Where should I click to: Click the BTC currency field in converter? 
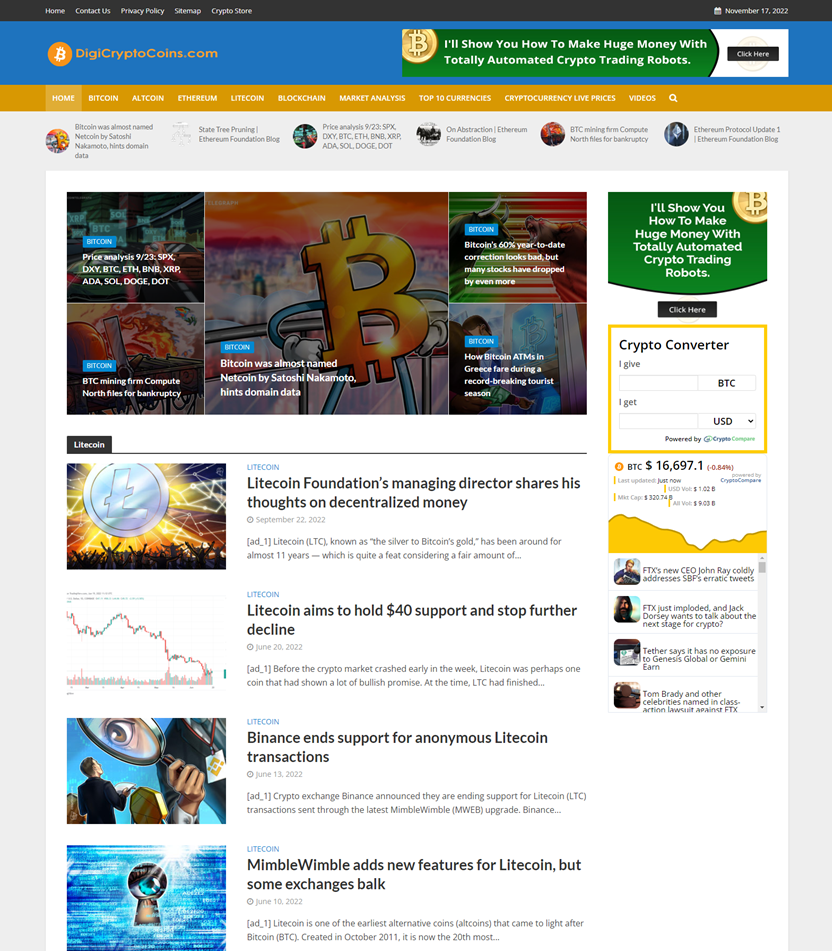[x=726, y=383]
